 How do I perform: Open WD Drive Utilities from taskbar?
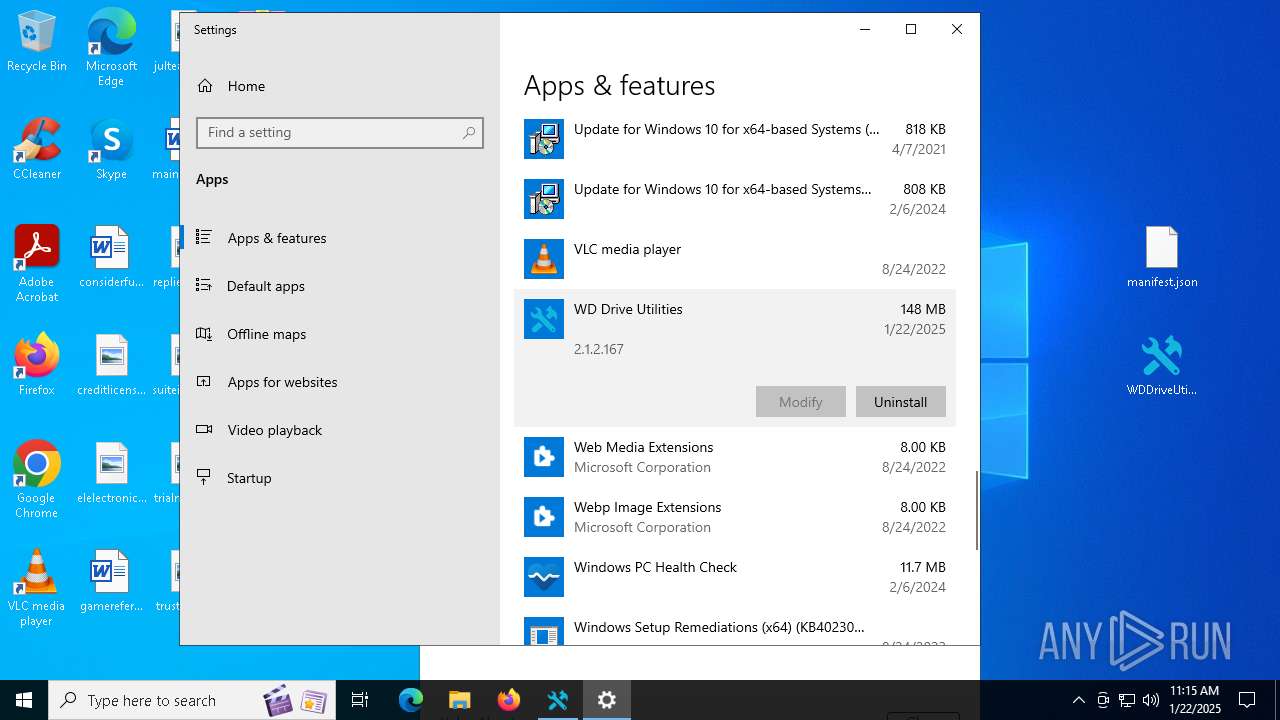pyautogui.click(x=558, y=700)
